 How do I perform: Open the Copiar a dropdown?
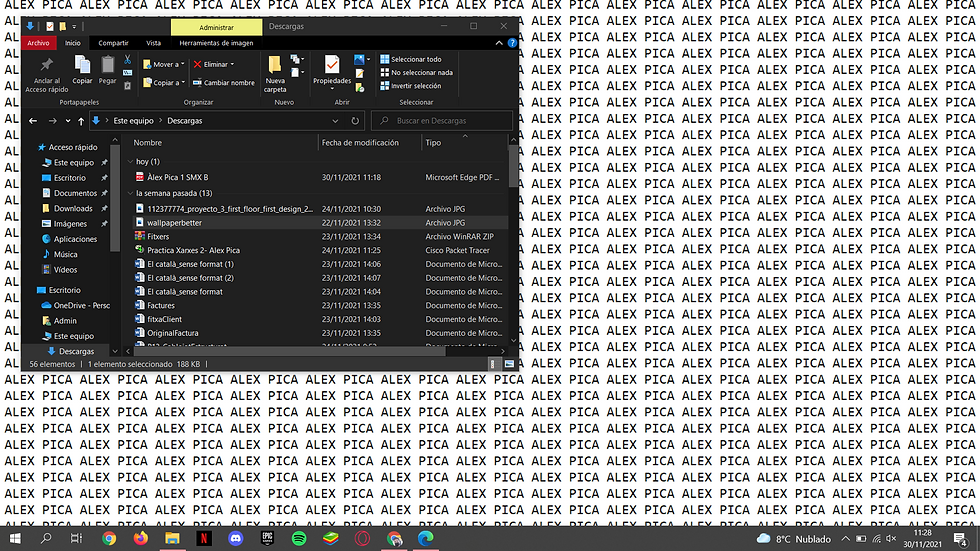click(x=164, y=82)
